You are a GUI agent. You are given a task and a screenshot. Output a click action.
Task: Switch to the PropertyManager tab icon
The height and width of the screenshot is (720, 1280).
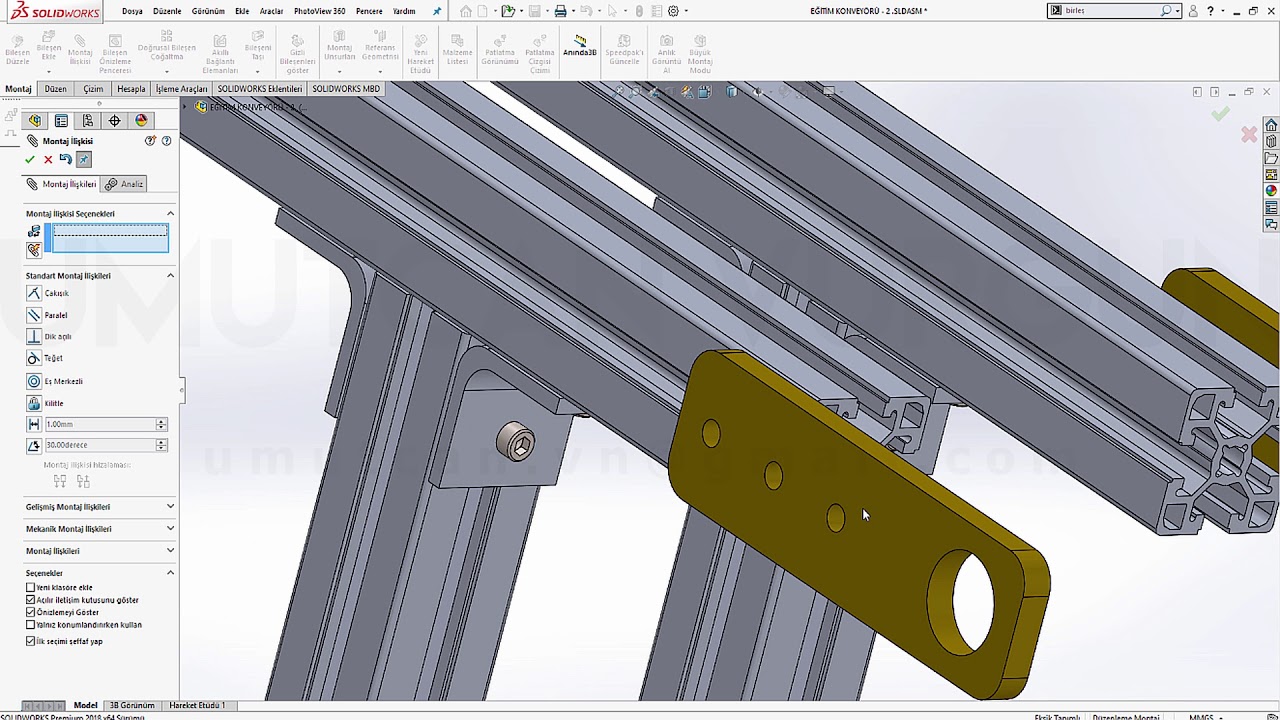(x=61, y=121)
